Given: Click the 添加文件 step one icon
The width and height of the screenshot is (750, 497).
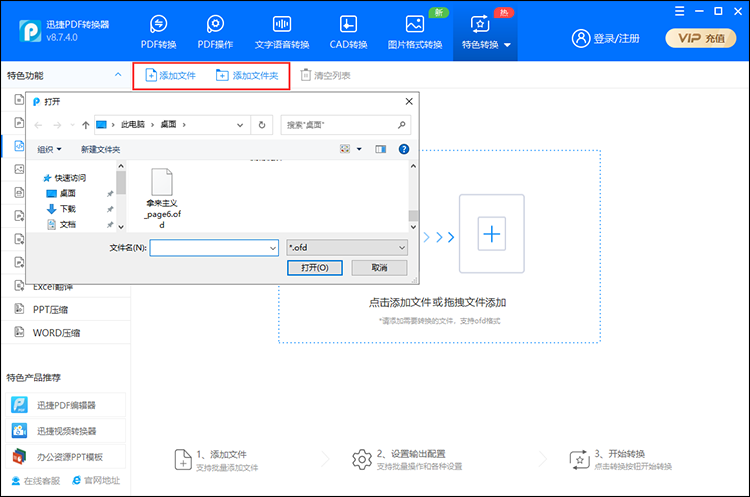Looking at the screenshot, I should (183, 460).
